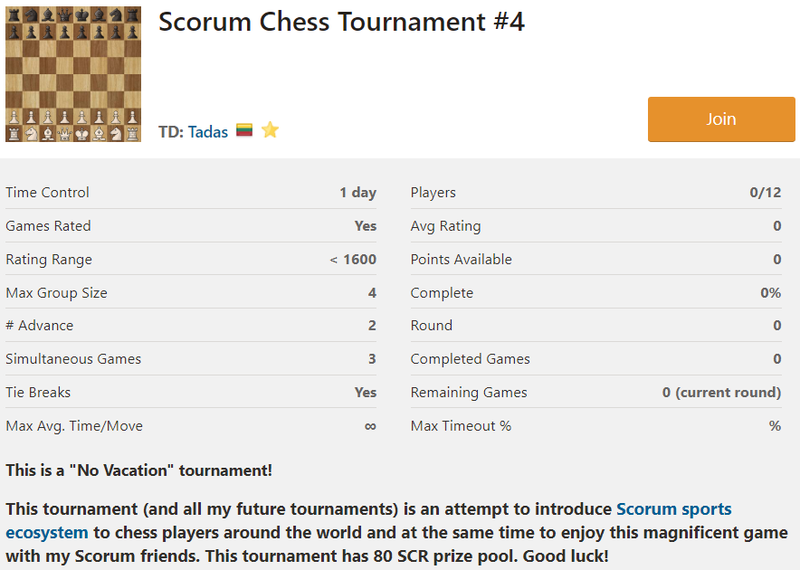Click the infinity symbol for time/move
This screenshot has width=800, height=570.
(x=370, y=426)
